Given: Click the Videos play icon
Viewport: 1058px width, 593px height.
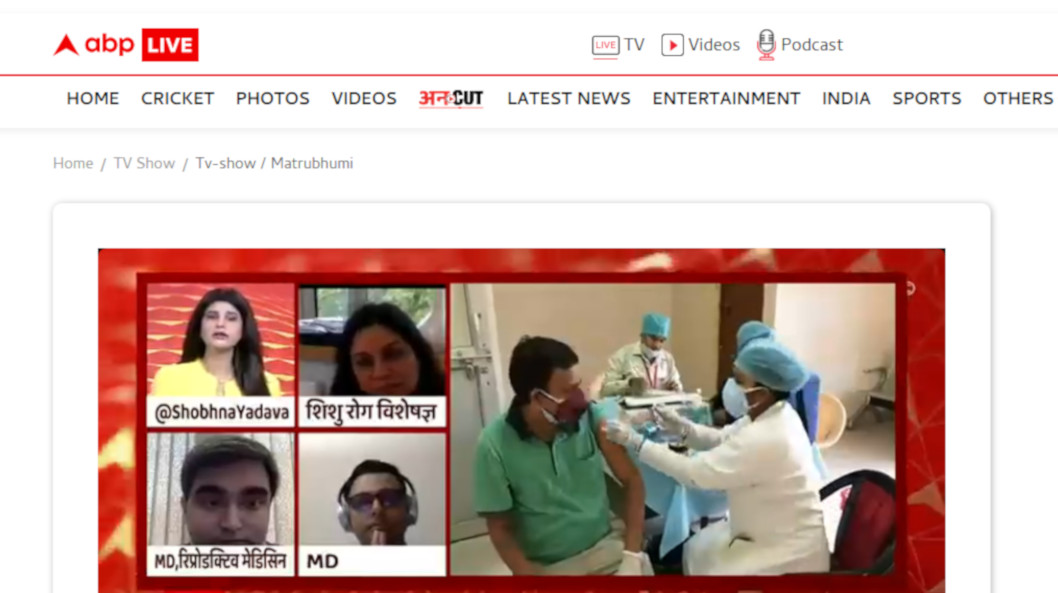Looking at the screenshot, I should (x=672, y=45).
